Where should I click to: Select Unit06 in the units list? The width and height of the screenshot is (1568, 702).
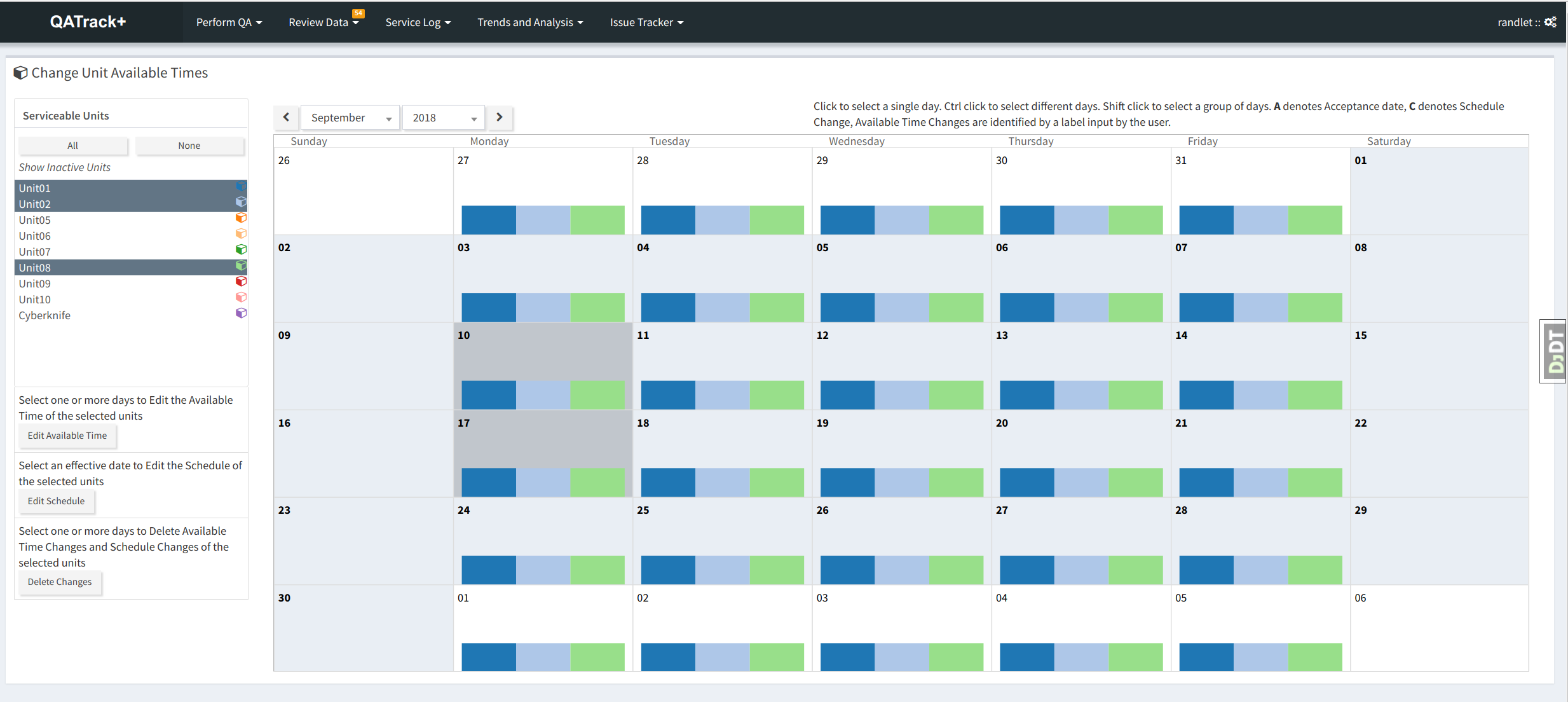pos(131,236)
